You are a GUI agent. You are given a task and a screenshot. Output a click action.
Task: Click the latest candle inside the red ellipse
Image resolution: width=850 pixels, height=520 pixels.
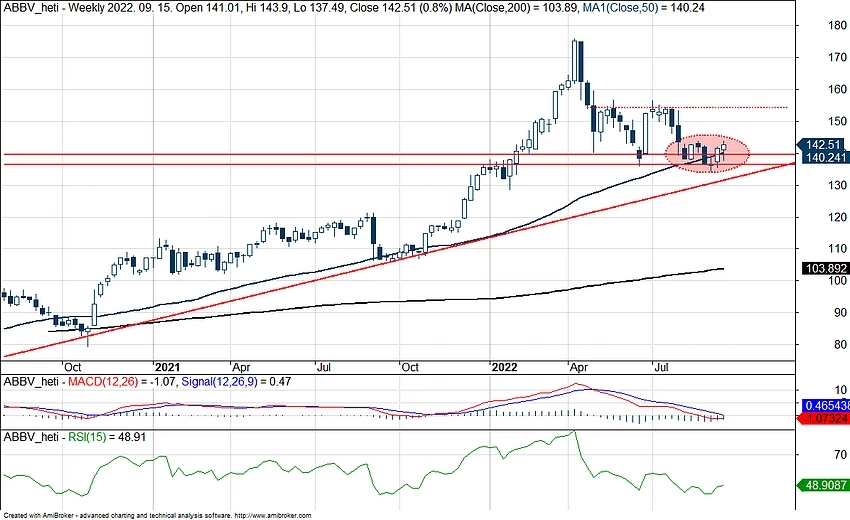724,150
